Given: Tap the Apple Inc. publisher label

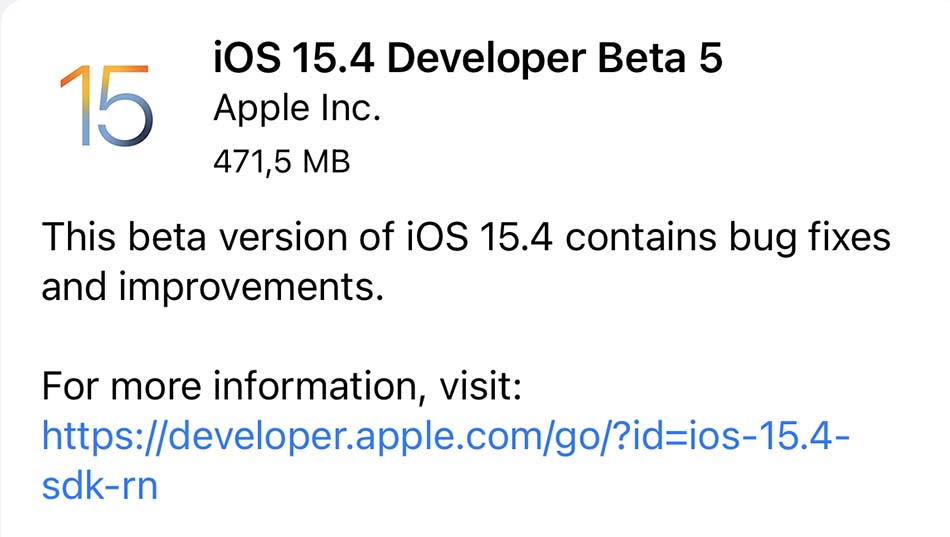Looking at the screenshot, I should pos(297,109).
